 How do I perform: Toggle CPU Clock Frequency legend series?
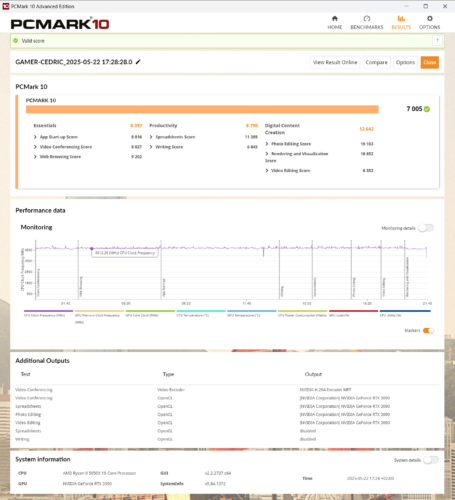coord(48,313)
